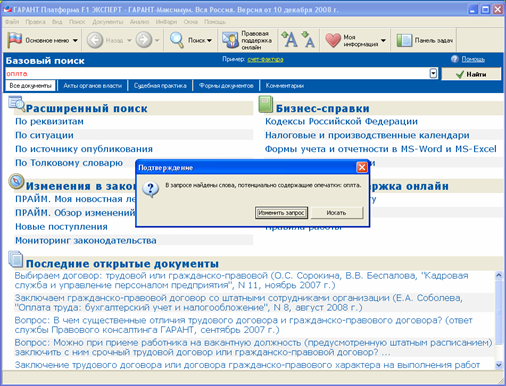Increase font size with larger A icon
This screenshot has width=506, height=386.
pyautogui.click(x=289, y=39)
